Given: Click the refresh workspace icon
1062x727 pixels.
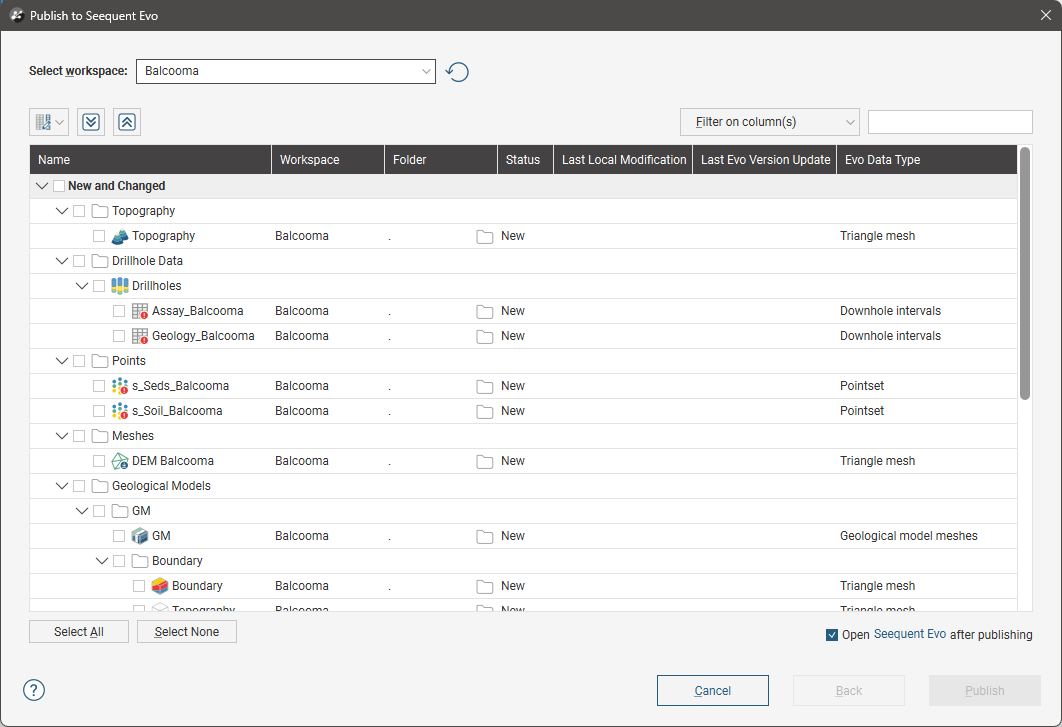Looking at the screenshot, I should (457, 72).
